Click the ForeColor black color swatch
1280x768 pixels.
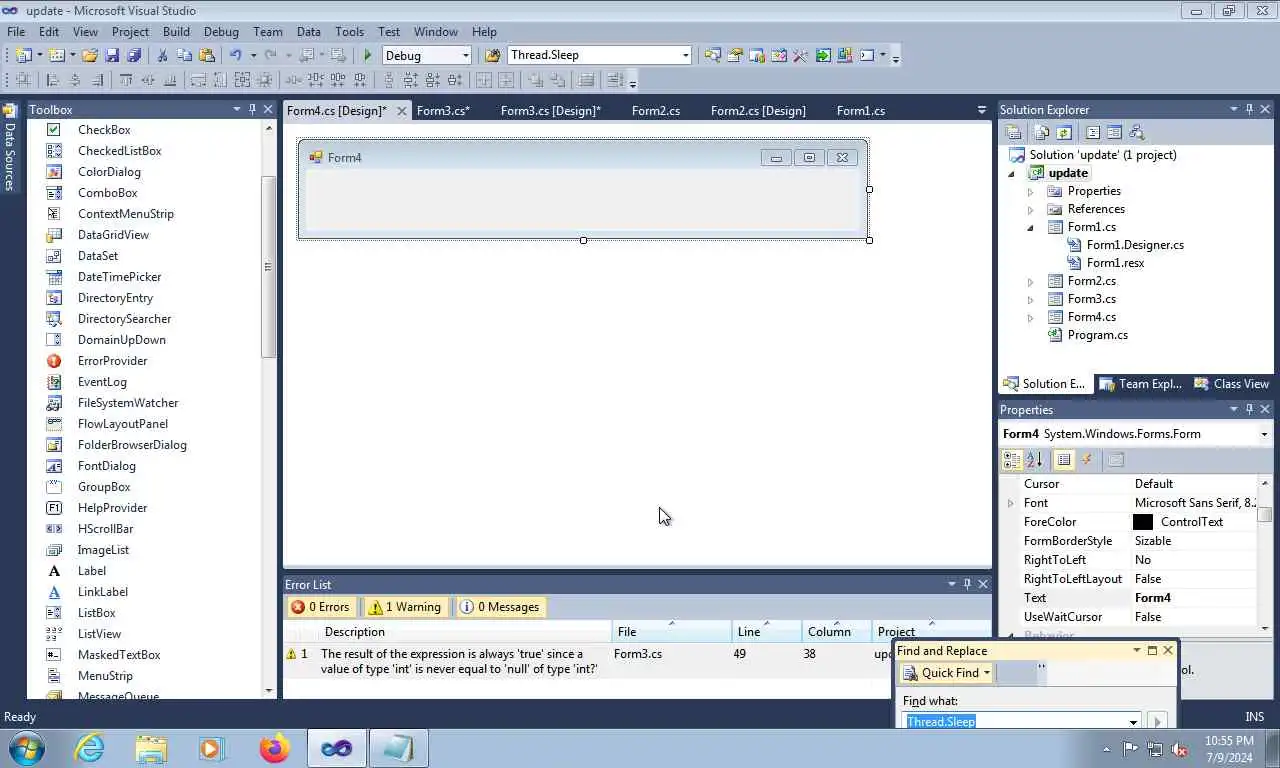pyautogui.click(x=1143, y=522)
